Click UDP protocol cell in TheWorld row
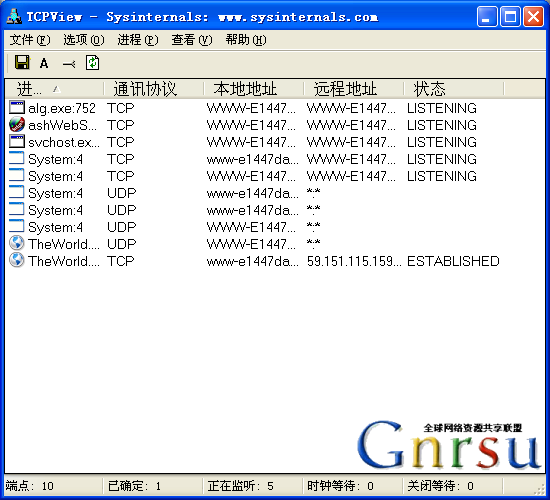 click(121, 244)
